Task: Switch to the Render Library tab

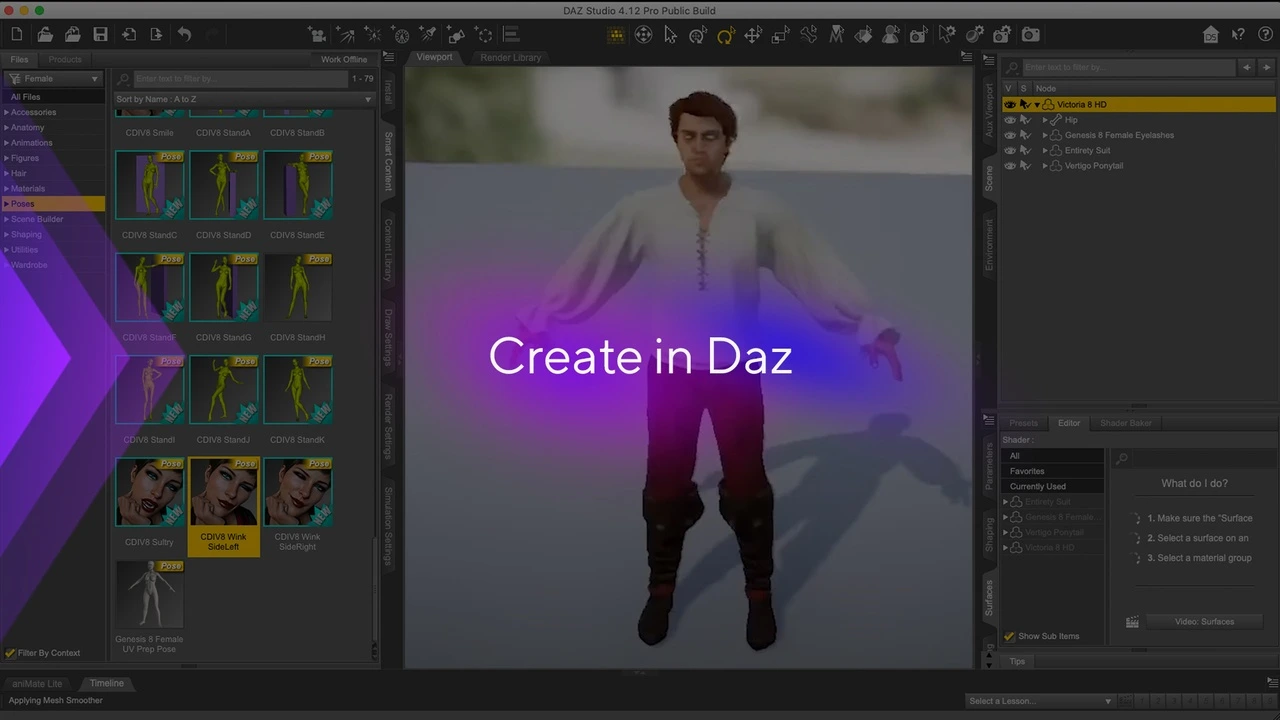Action: [x=510, y=57]
